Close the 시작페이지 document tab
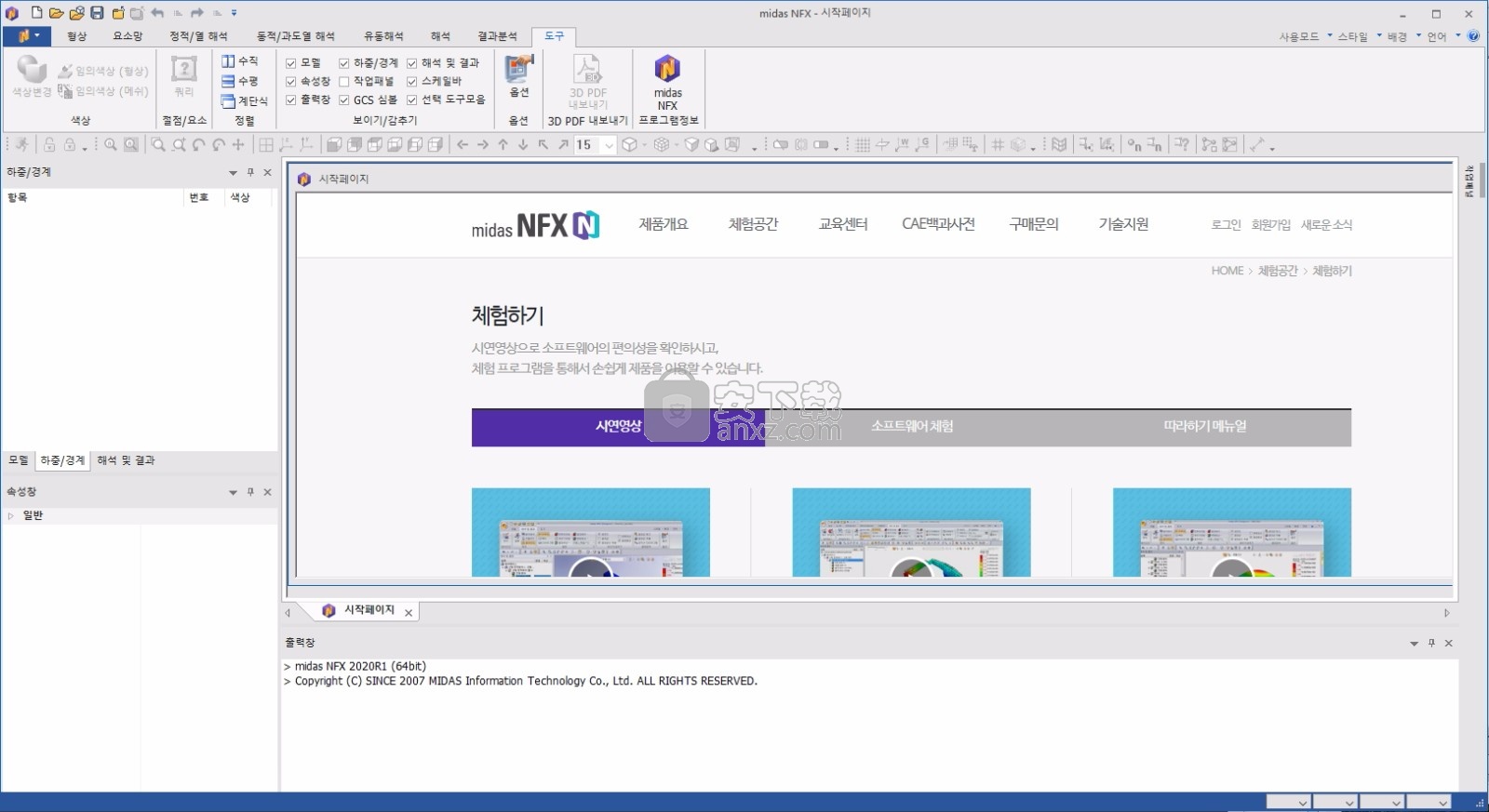This screenshot has height=812, width=1489. point(409,612)
